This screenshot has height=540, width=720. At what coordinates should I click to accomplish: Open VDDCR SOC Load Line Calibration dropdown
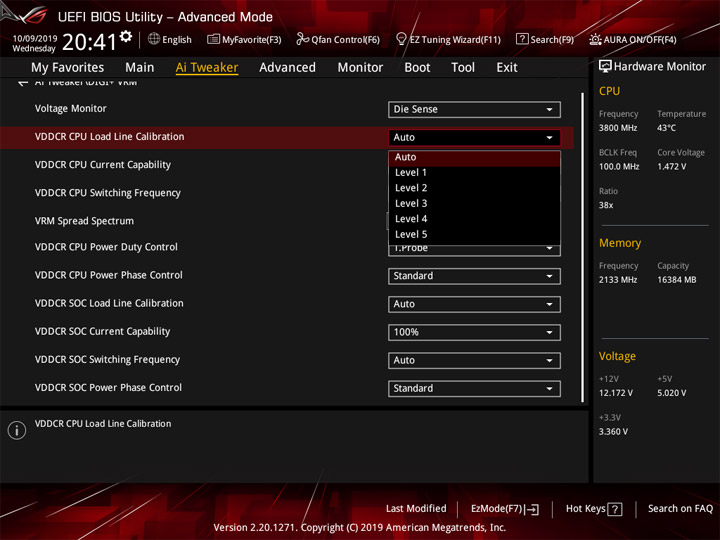(x=474, y=304)
